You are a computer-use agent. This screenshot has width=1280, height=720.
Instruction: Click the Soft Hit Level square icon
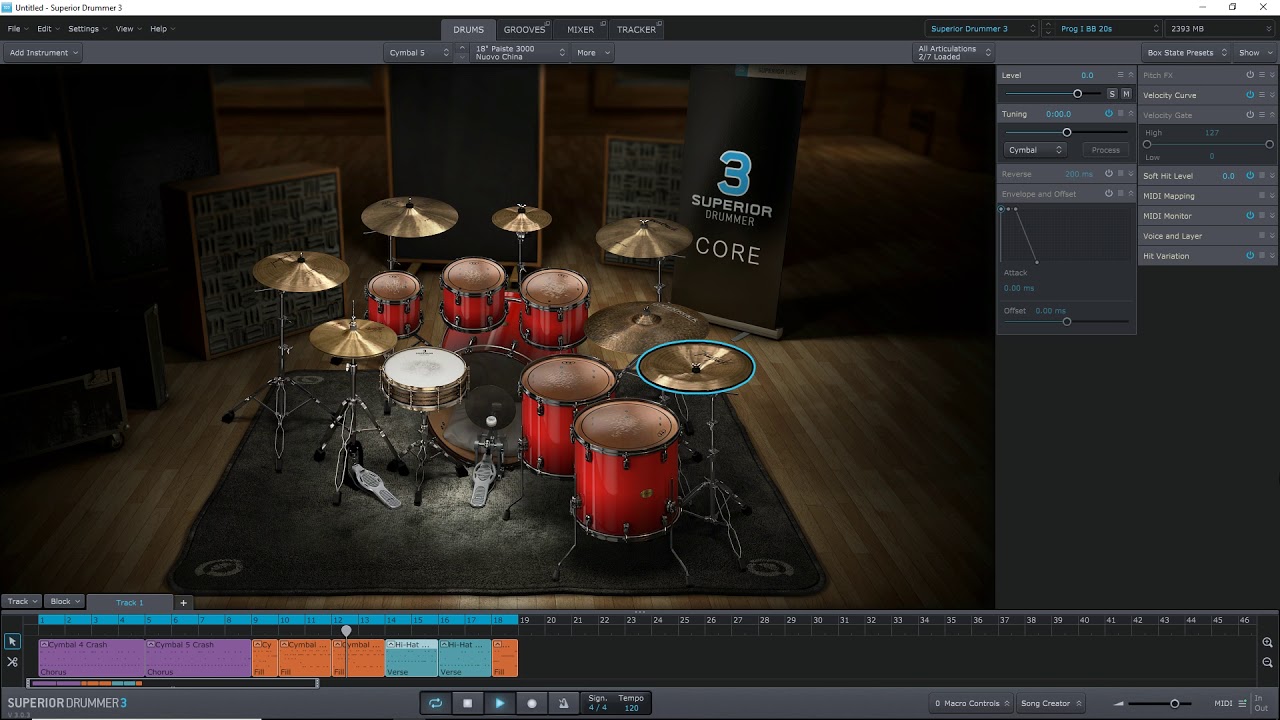click(x=1261, y=175)
